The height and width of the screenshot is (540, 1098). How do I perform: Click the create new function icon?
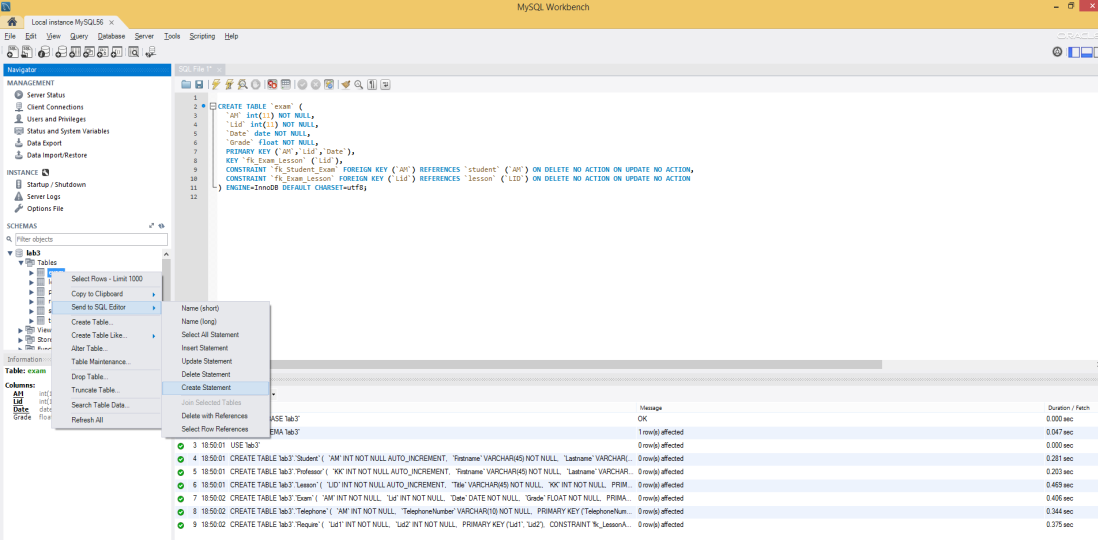[x=116, y=51]
